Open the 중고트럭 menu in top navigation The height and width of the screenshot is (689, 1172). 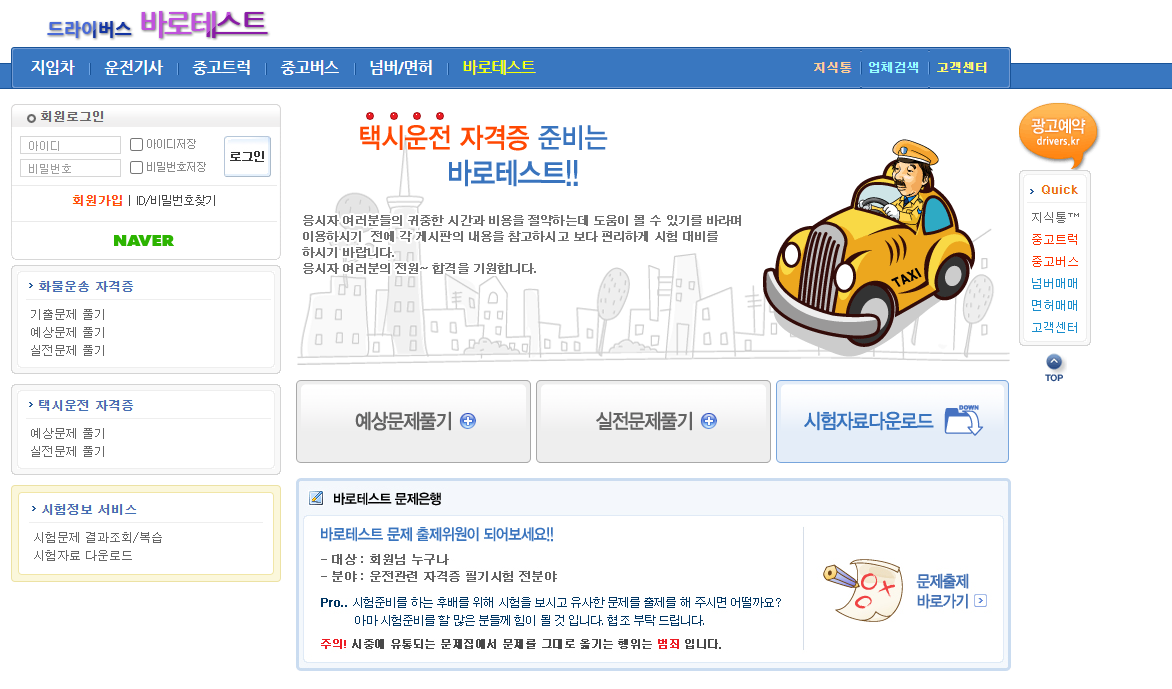221,67
